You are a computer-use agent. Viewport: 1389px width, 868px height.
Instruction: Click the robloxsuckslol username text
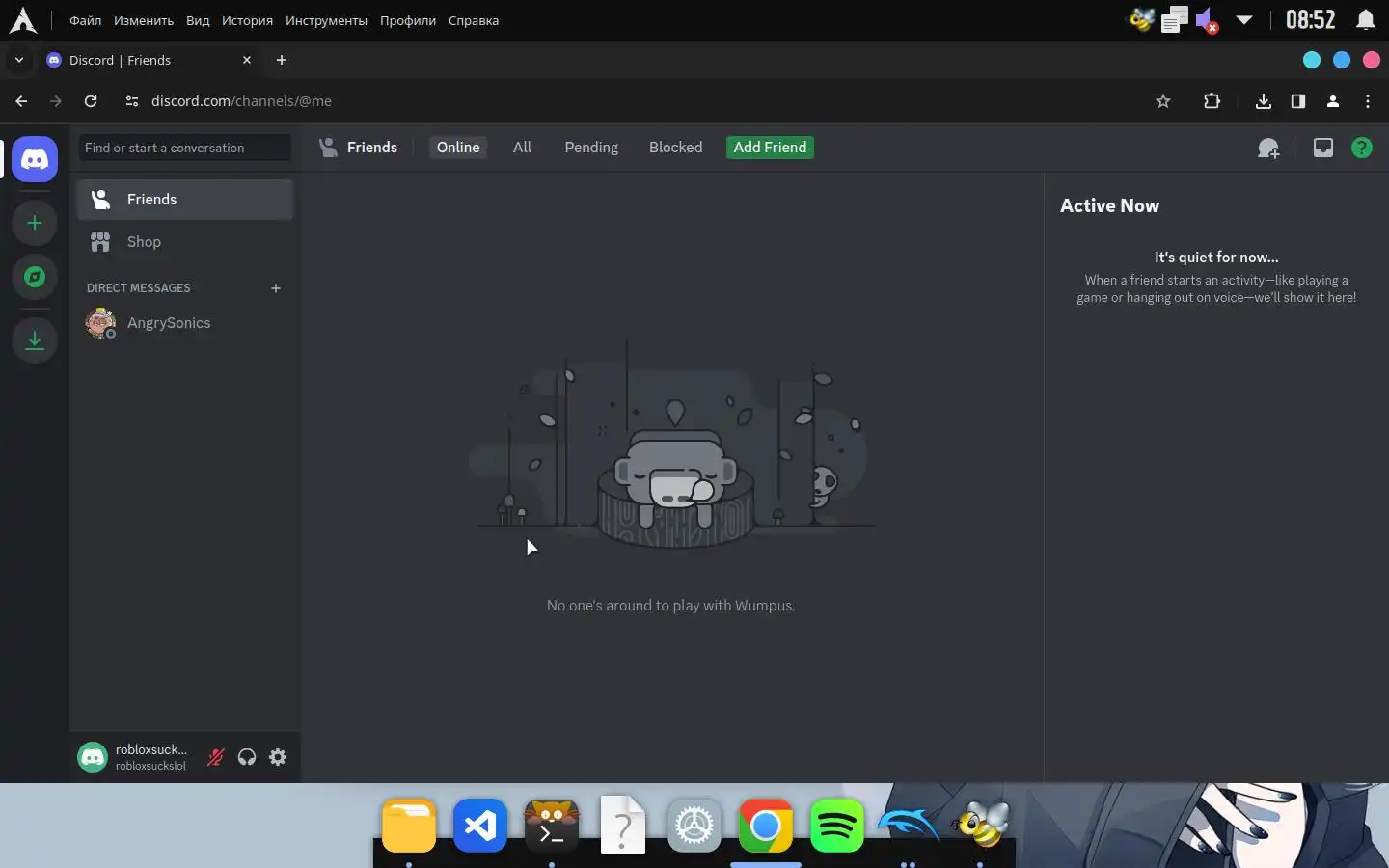pyautogui.click(x=150, y=766)
